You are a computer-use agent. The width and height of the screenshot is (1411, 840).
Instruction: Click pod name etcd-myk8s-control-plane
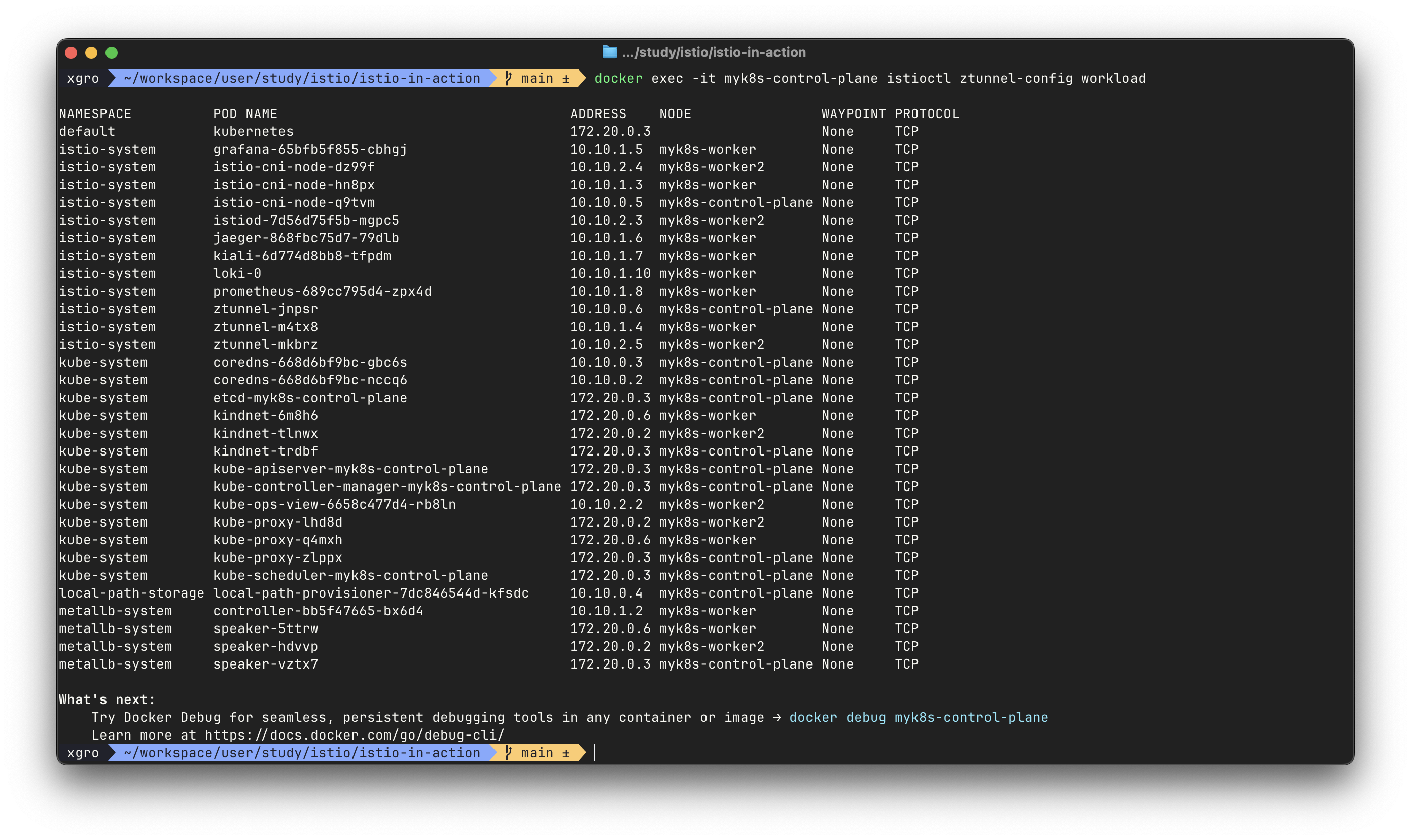point(309,398)
